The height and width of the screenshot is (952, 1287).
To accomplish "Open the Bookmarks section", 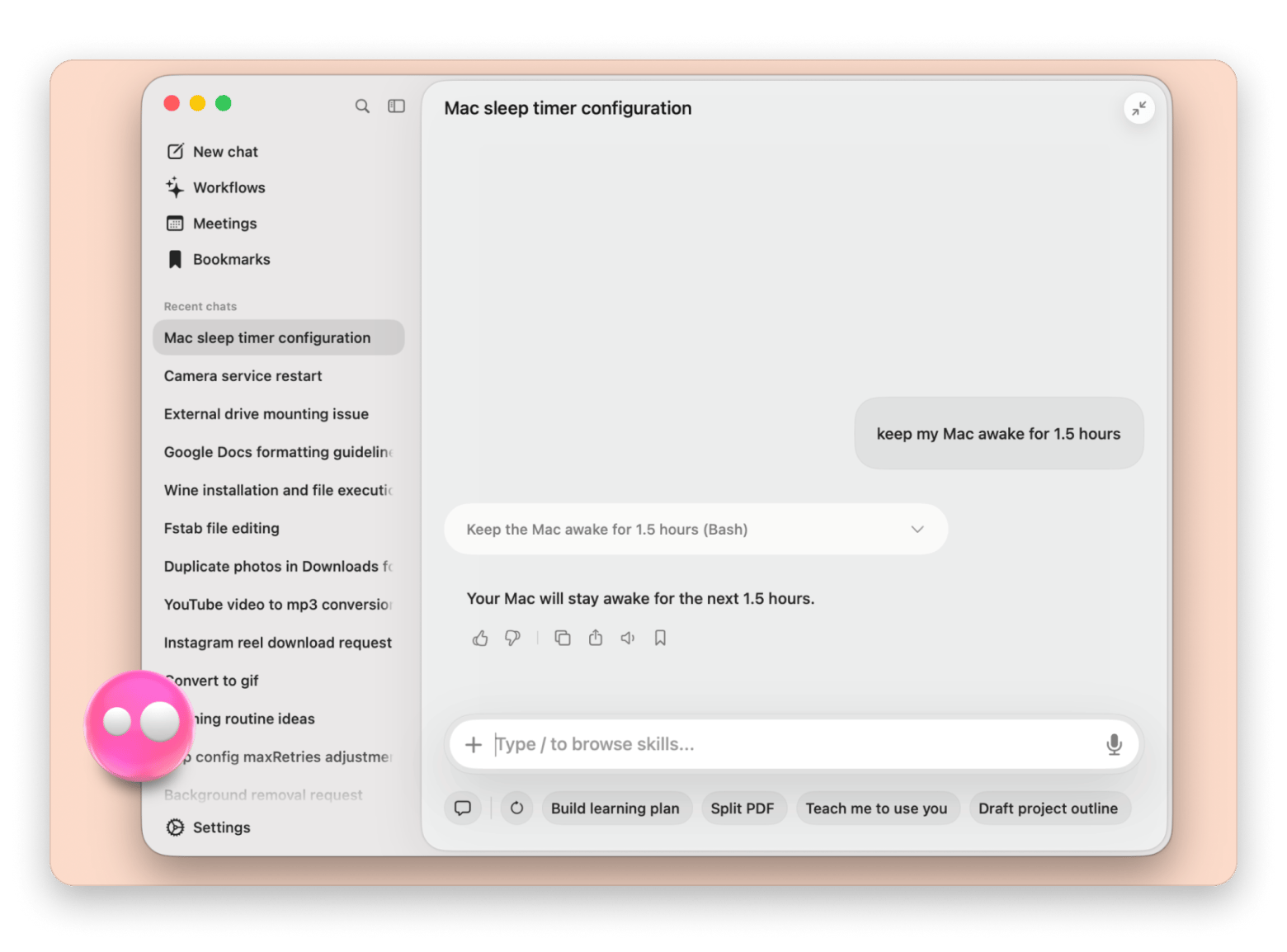I will pos(219,260).
